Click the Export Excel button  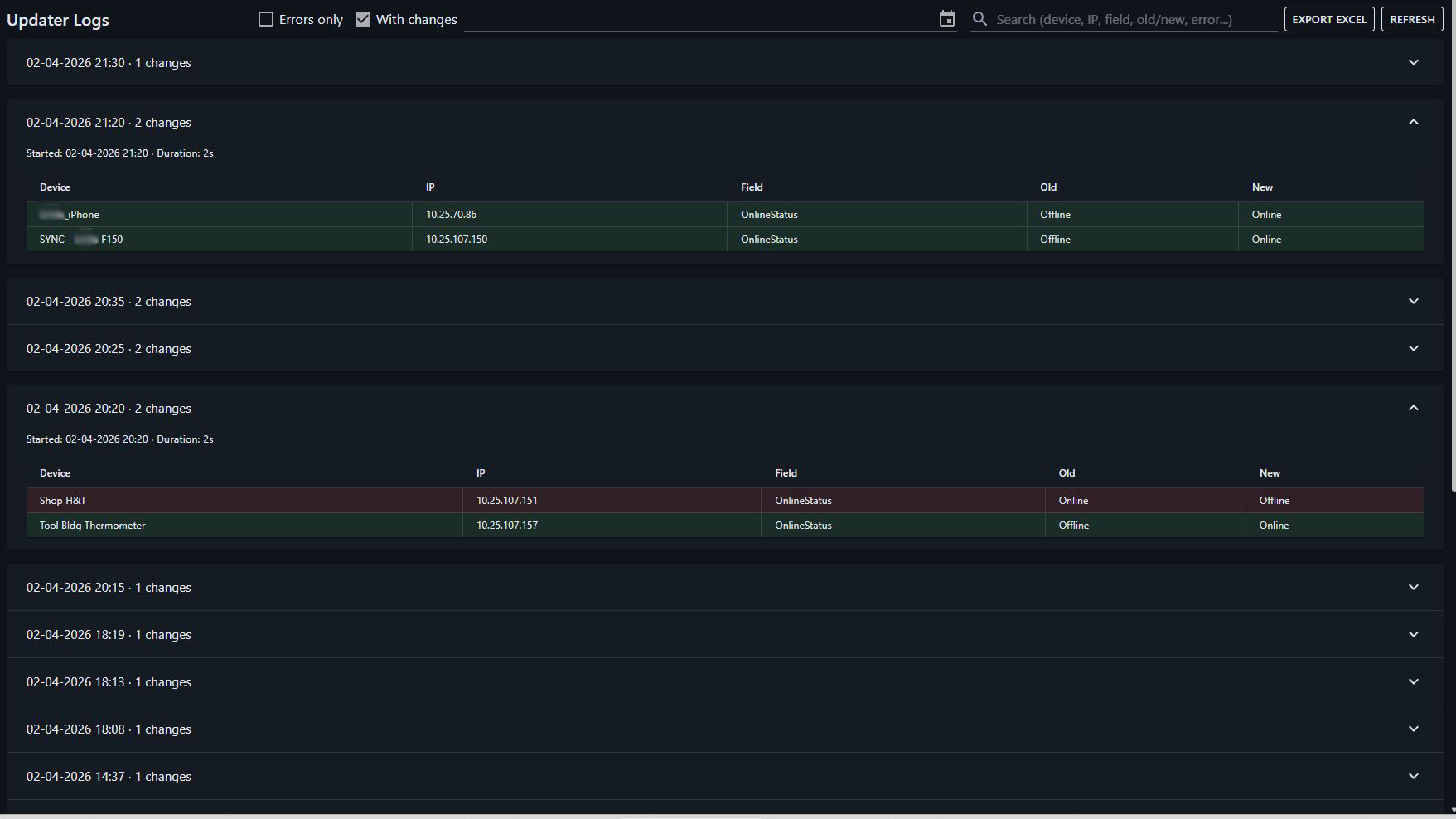coord(1328,19)
